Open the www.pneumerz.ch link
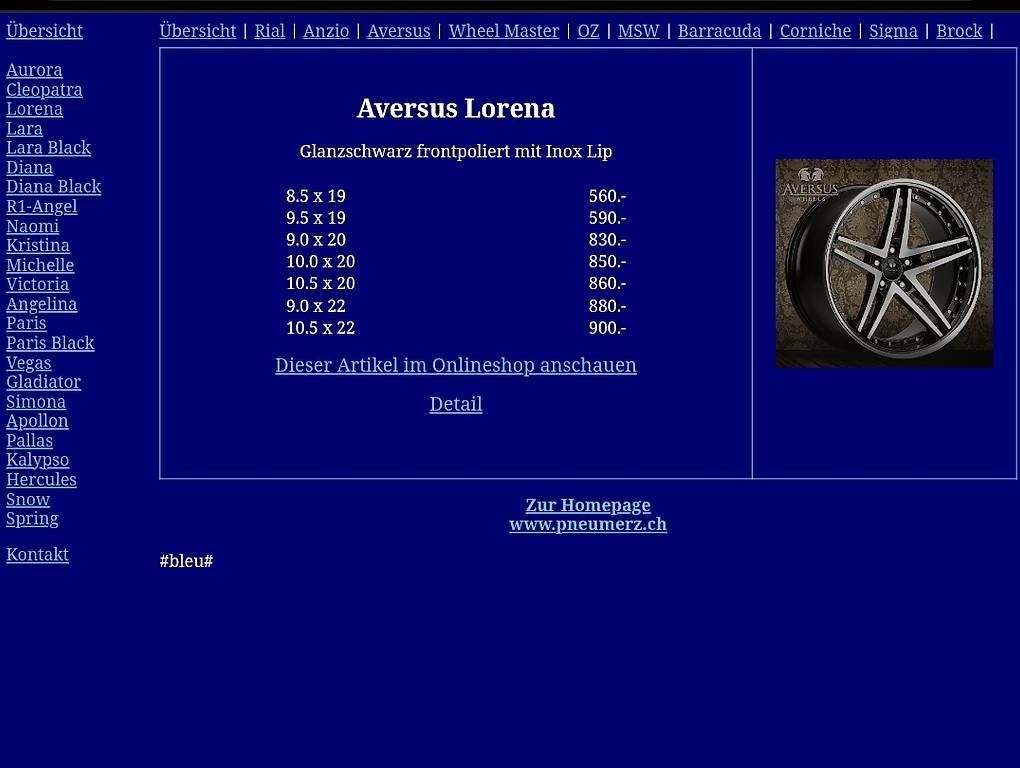Screen dimensions: 1020x768 587,525
